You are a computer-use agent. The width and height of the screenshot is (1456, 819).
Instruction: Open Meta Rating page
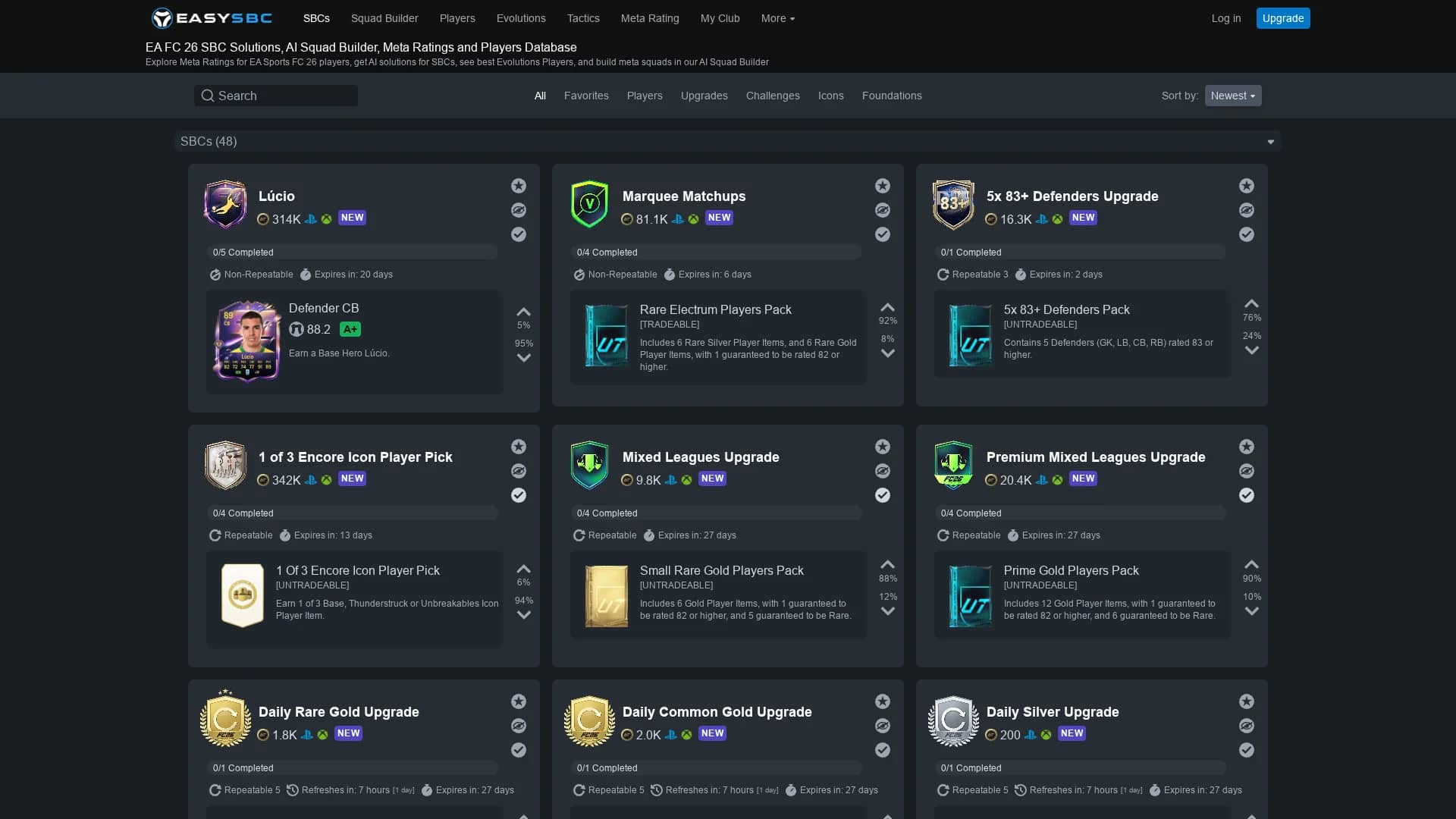coord(650,18)
